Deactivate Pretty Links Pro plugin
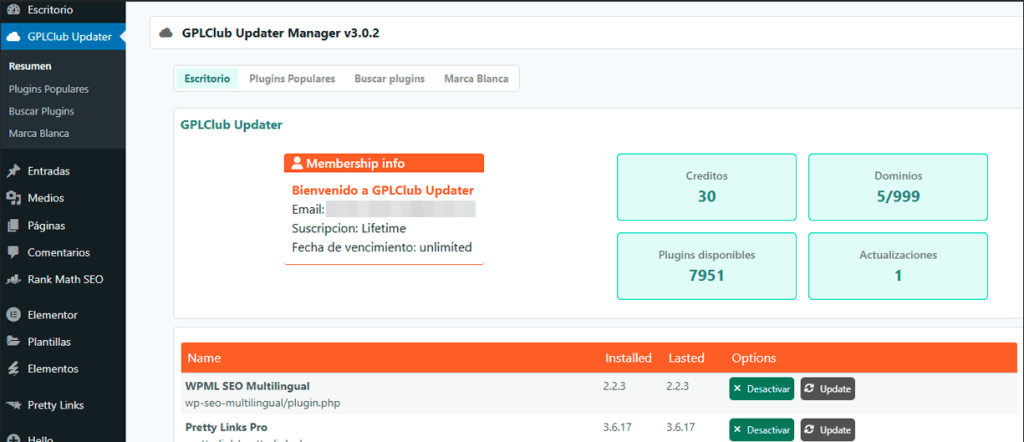The image size is (1024, 442). 761,430
